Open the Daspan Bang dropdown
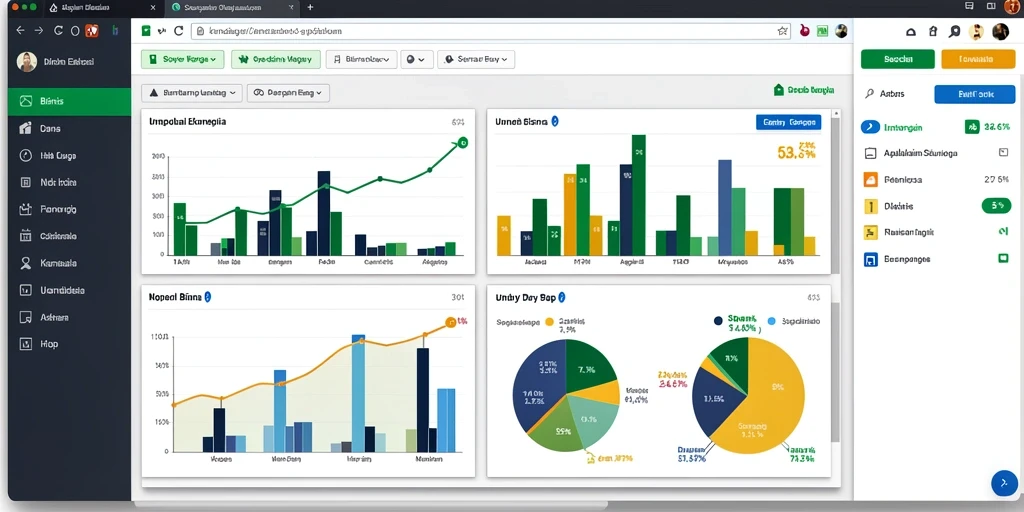This screenshot has height=512, width=1024. [x=287, y=93]
